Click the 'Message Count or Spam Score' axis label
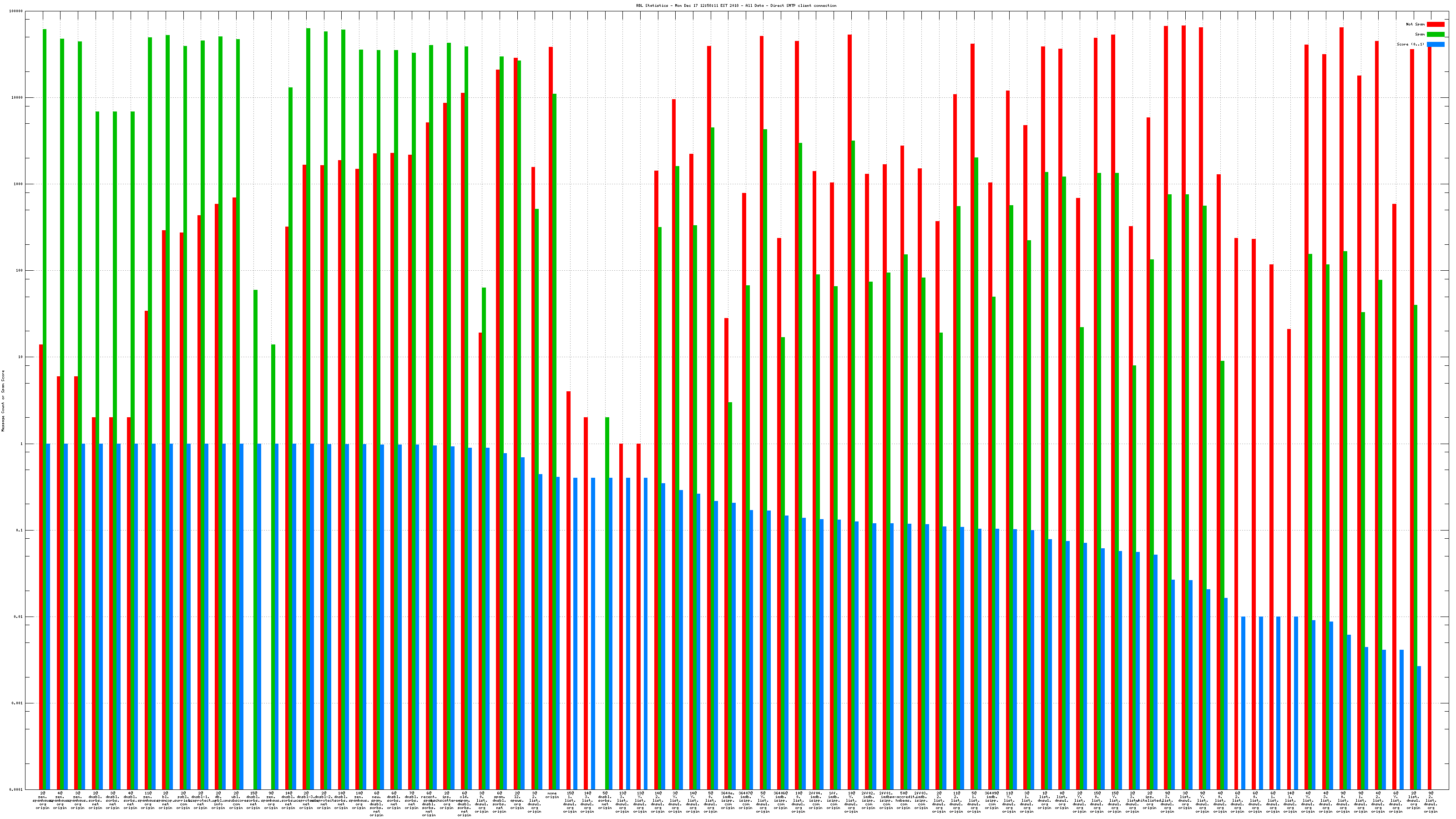Image resolution: width=1456 pixels, height=819 pixels. (x=3, y=401)
